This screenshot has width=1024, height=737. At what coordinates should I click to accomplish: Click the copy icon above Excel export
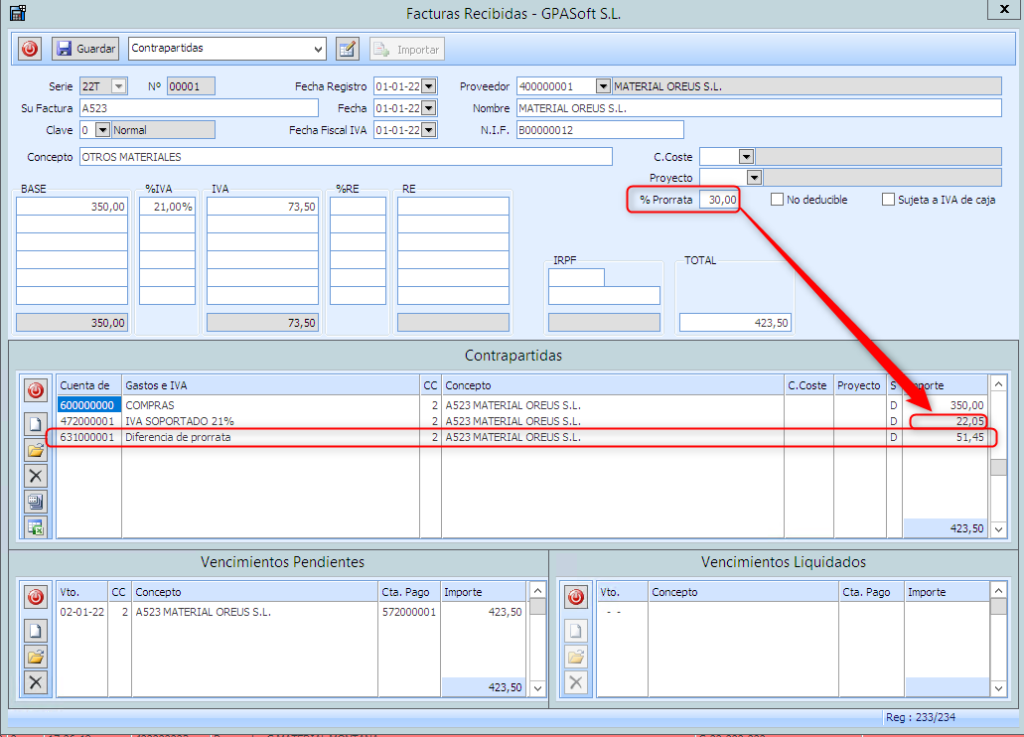click(x=36, y=502)
